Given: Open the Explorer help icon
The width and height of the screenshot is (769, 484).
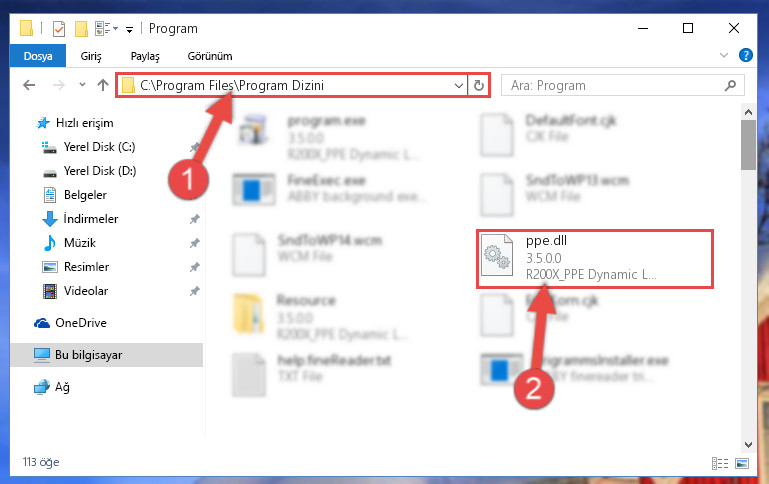Looking at the screenshot, I should pos(745,55).
